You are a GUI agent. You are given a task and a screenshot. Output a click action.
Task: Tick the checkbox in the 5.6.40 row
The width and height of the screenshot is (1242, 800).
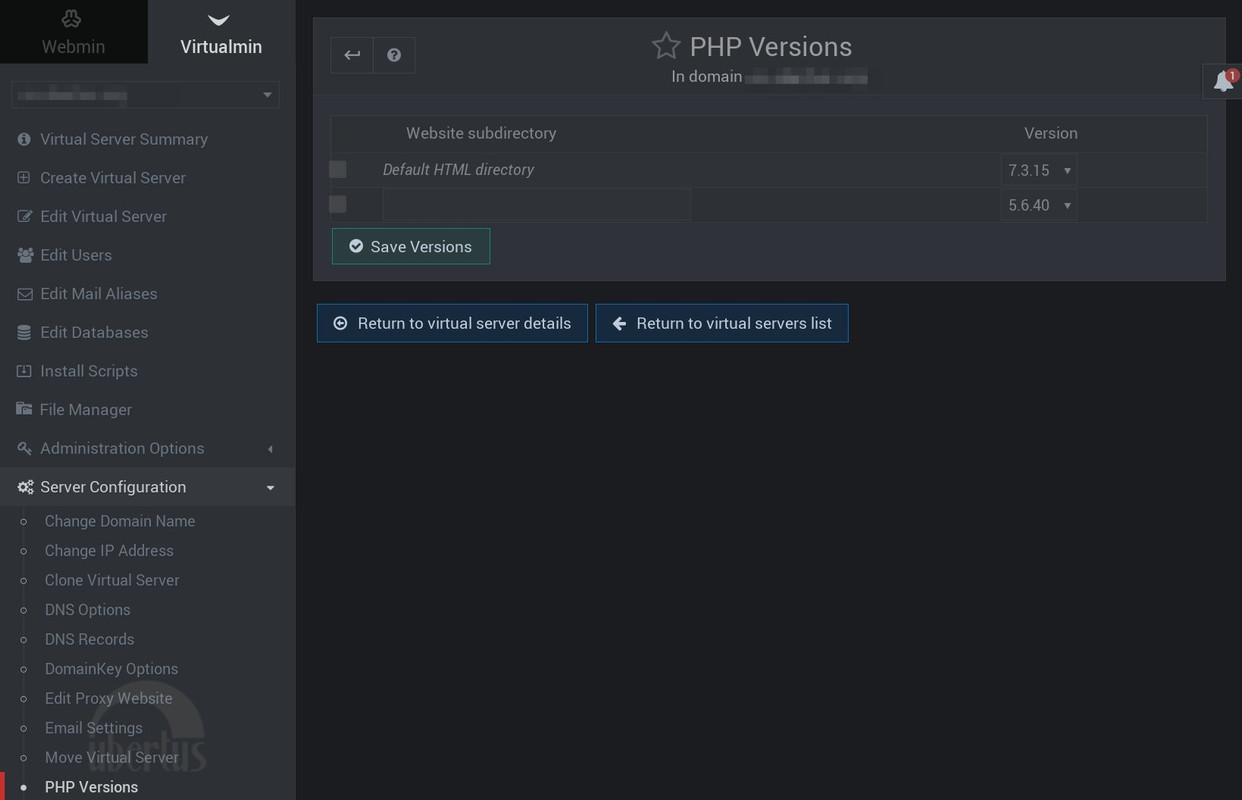coord(338,204)
